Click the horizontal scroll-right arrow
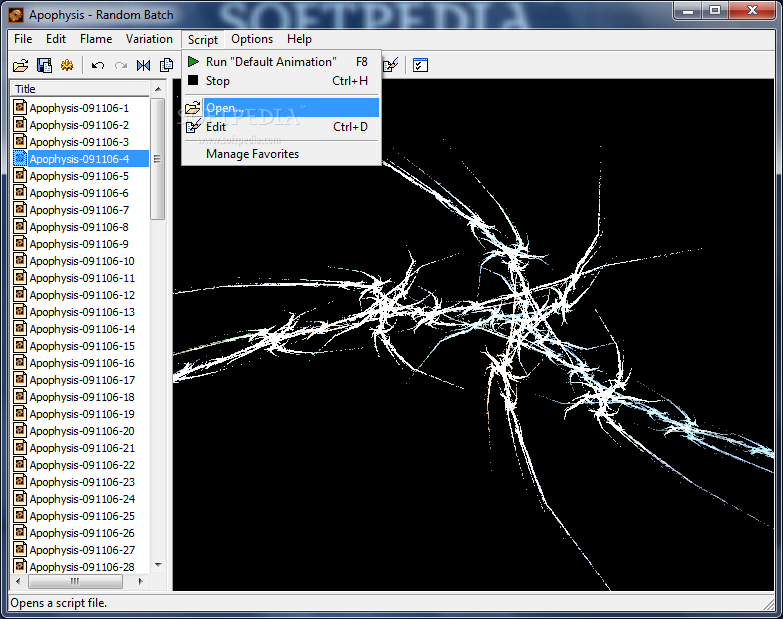Screen dimensions: 783x619 pyautogui.click(x=140, y=581)
